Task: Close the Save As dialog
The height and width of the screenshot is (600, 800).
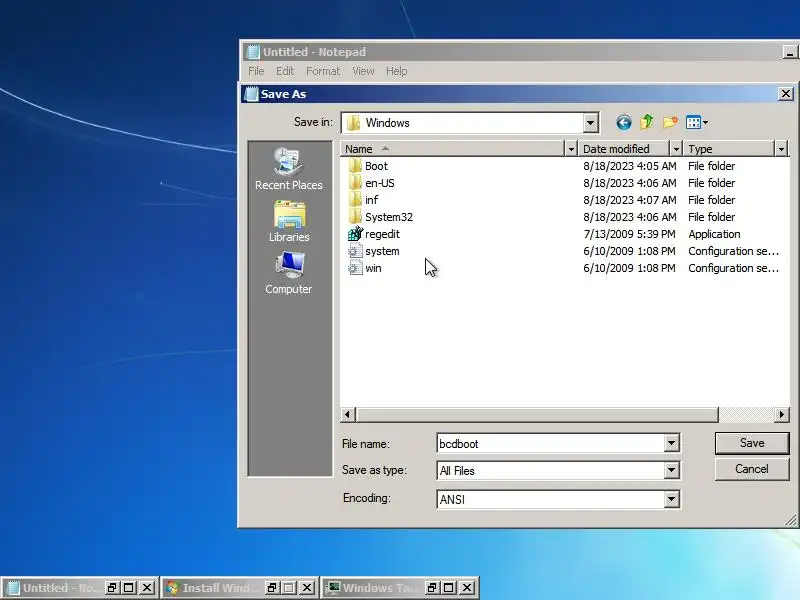Action: click(786, 94)
